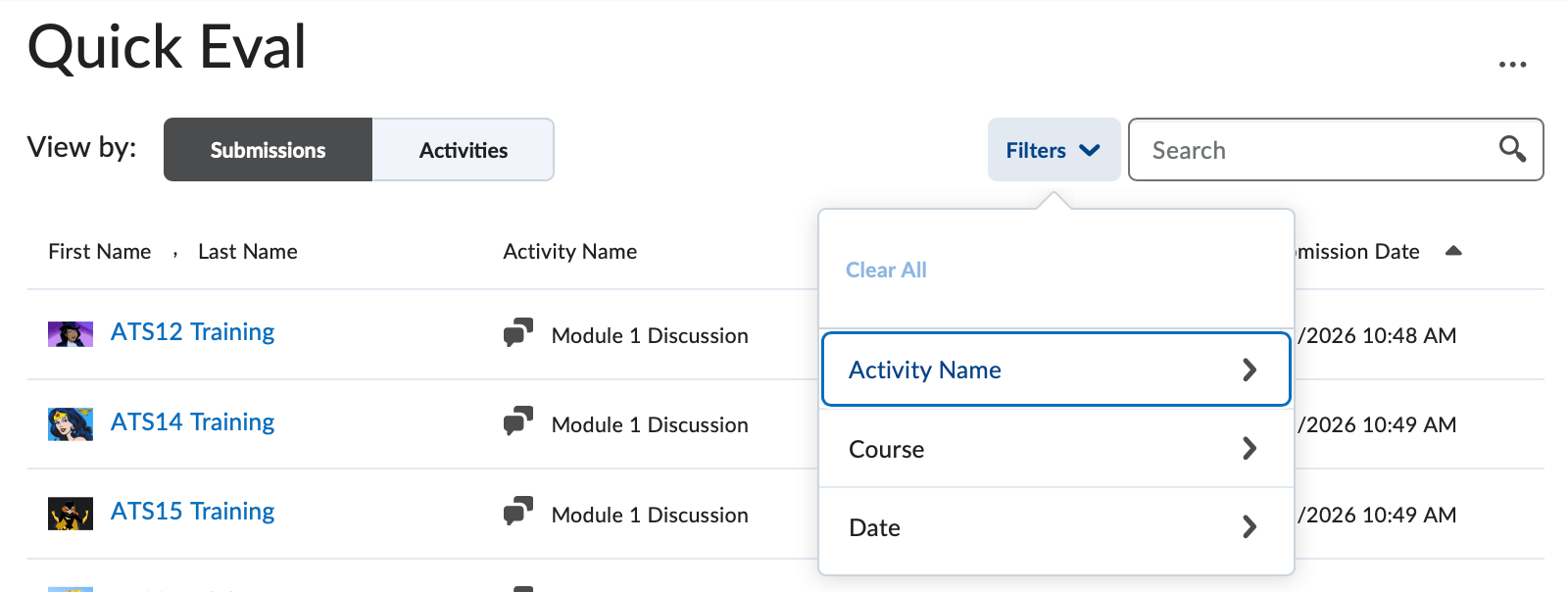Viewport: 1568px width, 592px height.
Task: Click ATS15 Training profile avatar
Action: (71, 514)
